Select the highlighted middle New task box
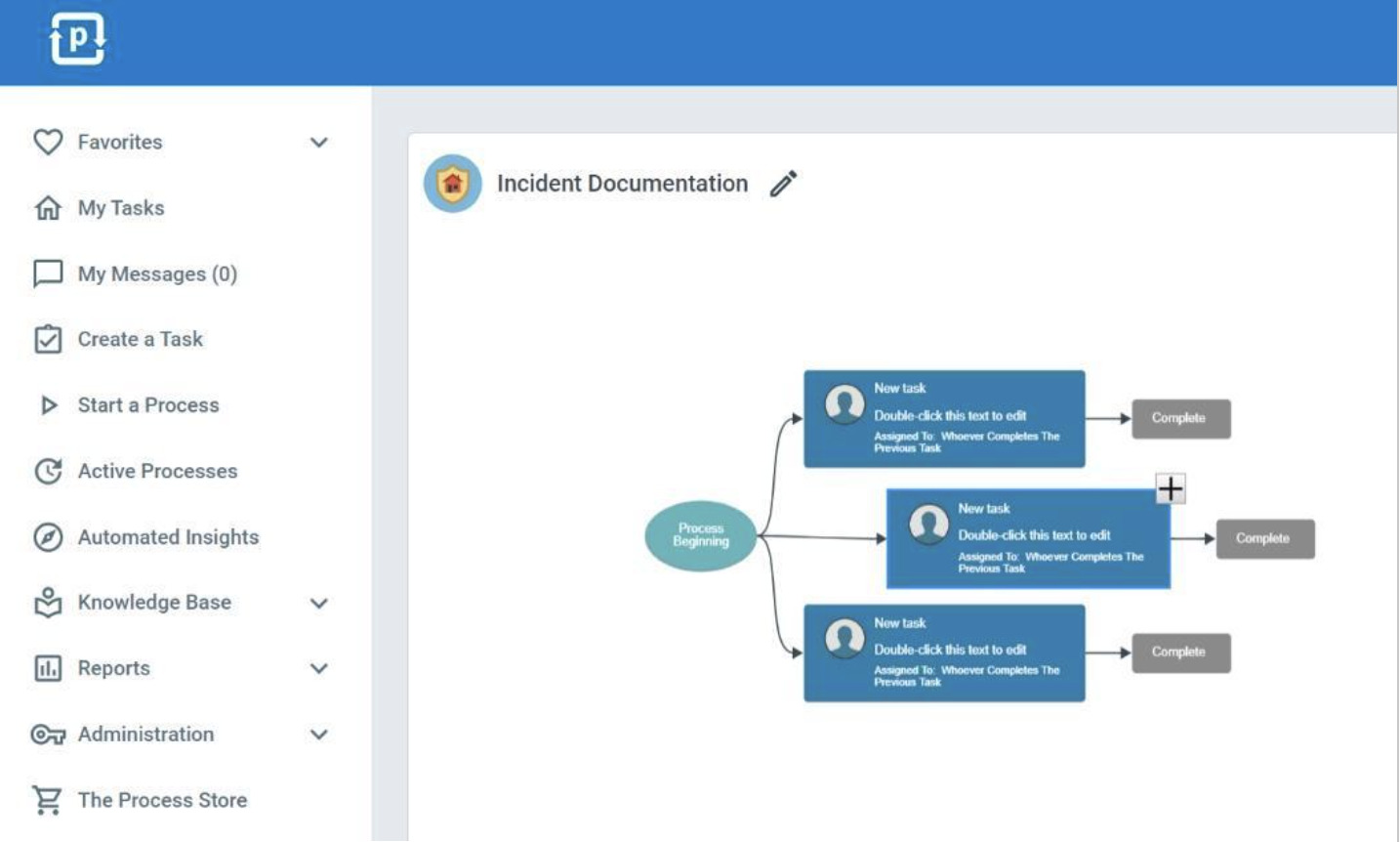The height and width of the screenshot is (842, 1400). point(1028,539)
